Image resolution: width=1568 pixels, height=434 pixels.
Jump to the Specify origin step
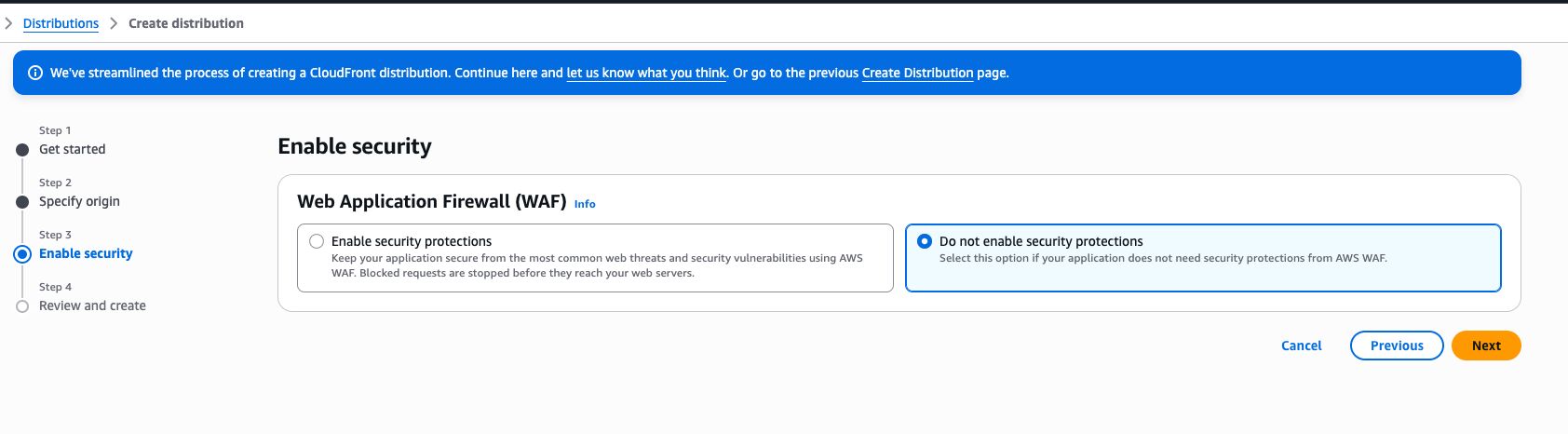pyautogui.click(x=79, y=201)
